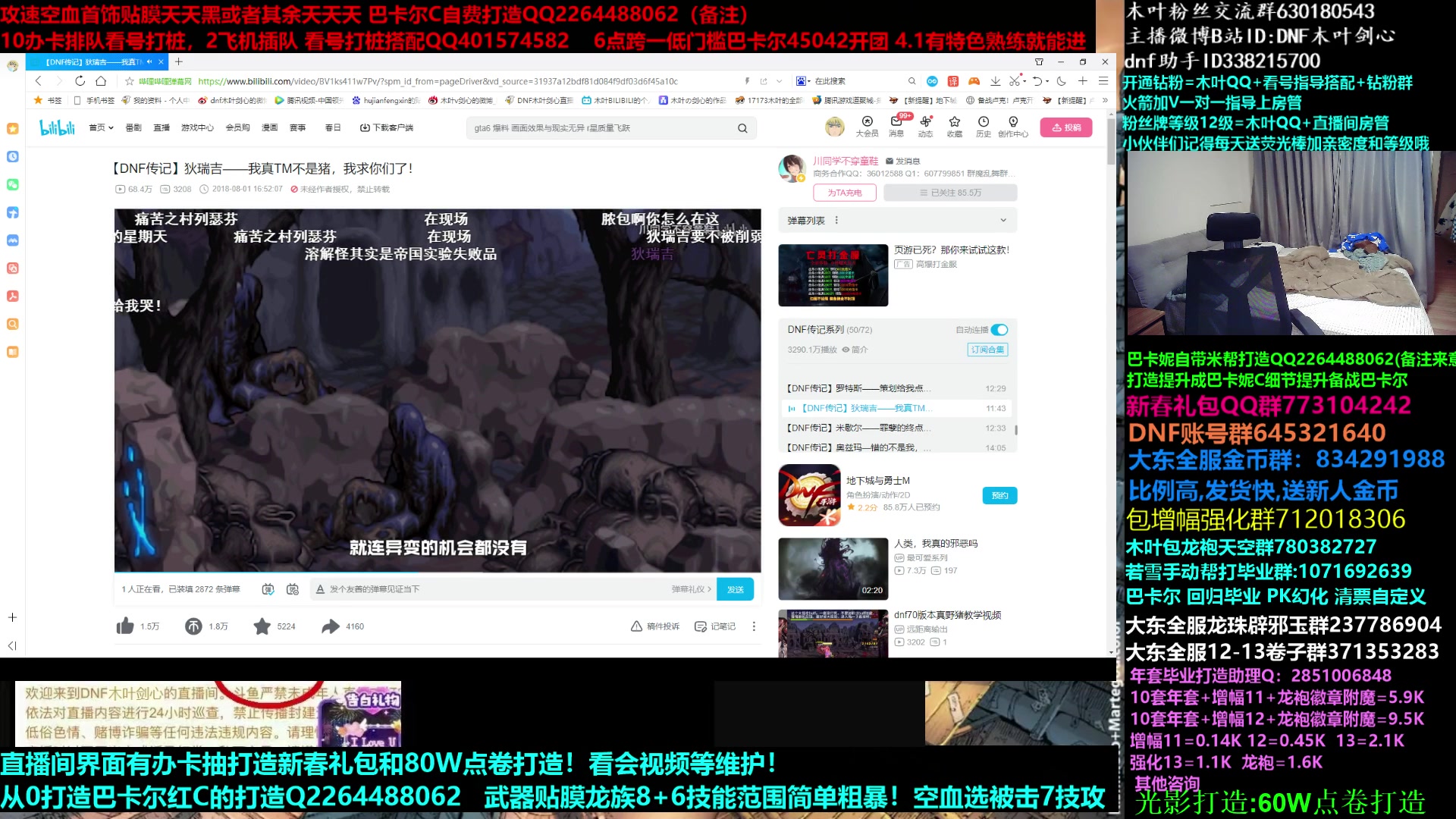Viewport: 1456px width, 819px height.
Task: Like the video thumbs-up icon
Action: [x=125, y=626]
